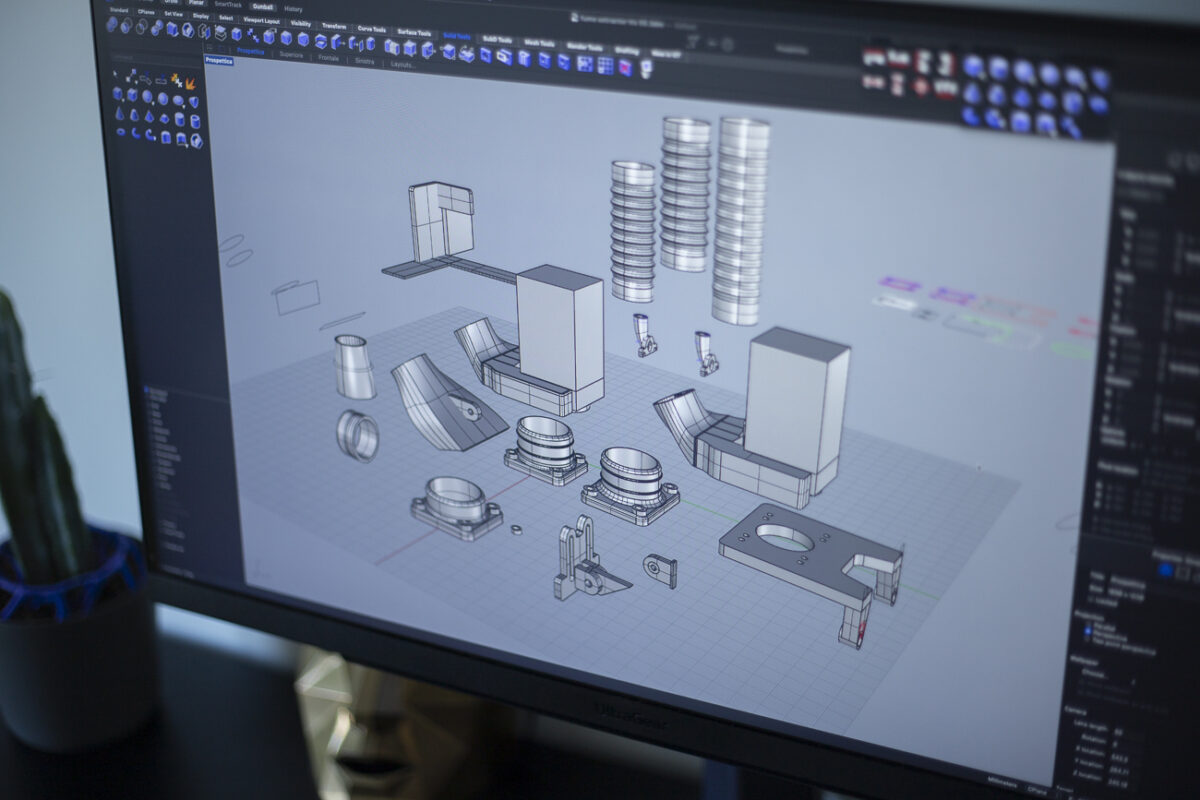Open the Surface Tools toolbar tab
The image size is (1200, 800).
coord(414,33)
